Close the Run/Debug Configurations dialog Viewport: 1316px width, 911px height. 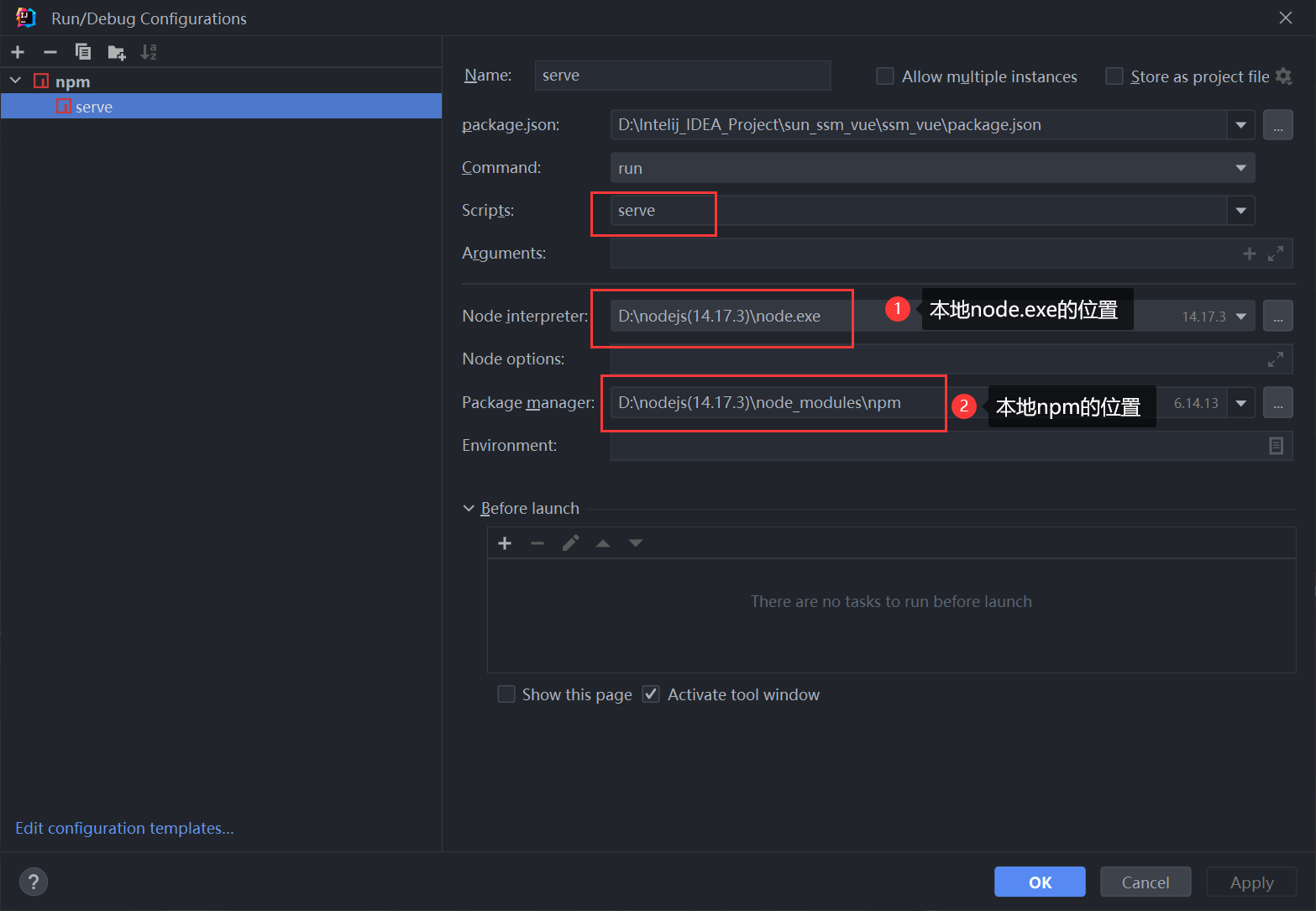coord(1286,18)
